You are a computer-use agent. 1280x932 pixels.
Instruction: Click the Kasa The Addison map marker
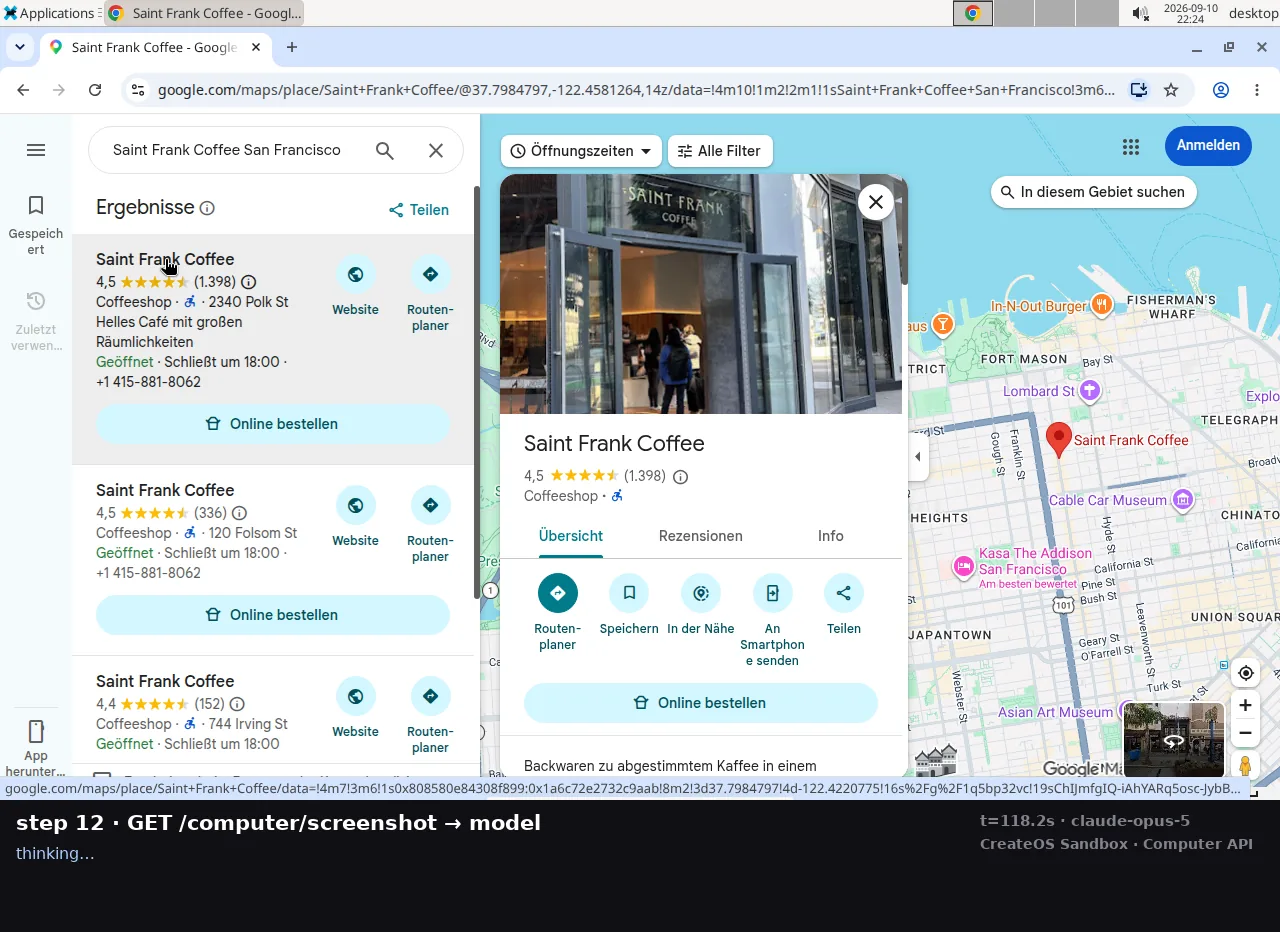coord(963,567)
